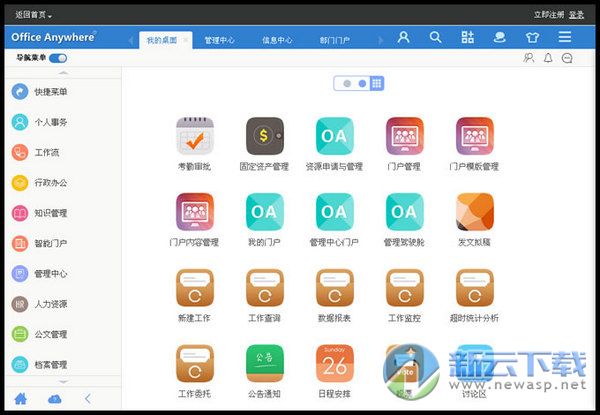600x415 pixels.
Task: Click the cloud icon in sidebar footer
Action: (55, 399)
